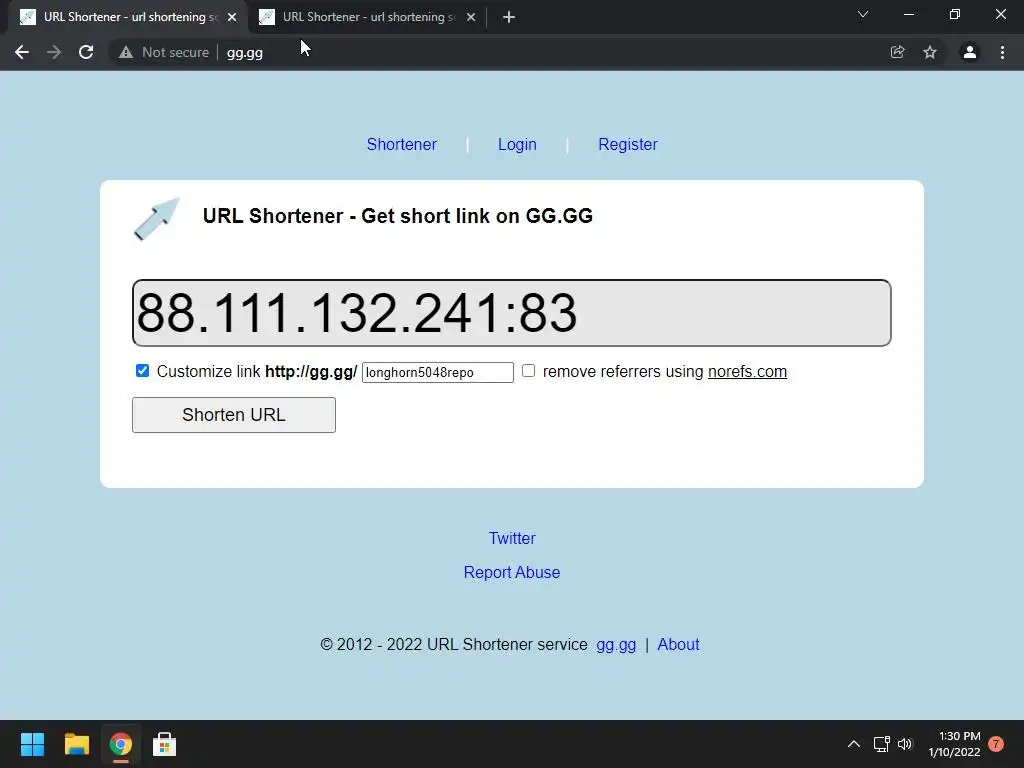
Task: Minimize the Chrome window
Action: [x=908, y=14]
